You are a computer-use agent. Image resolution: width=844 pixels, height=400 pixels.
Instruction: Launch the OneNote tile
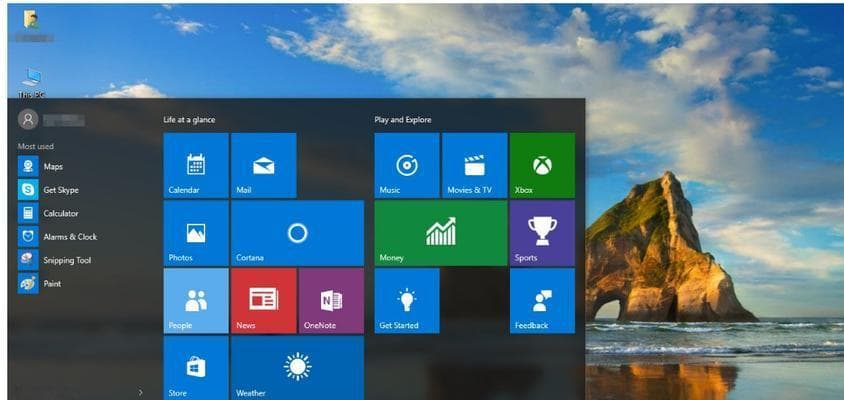click(331, 301)
